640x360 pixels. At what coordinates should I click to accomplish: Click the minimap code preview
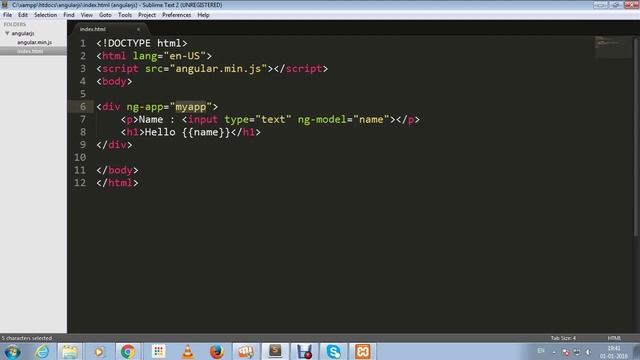tap(612, 47)
